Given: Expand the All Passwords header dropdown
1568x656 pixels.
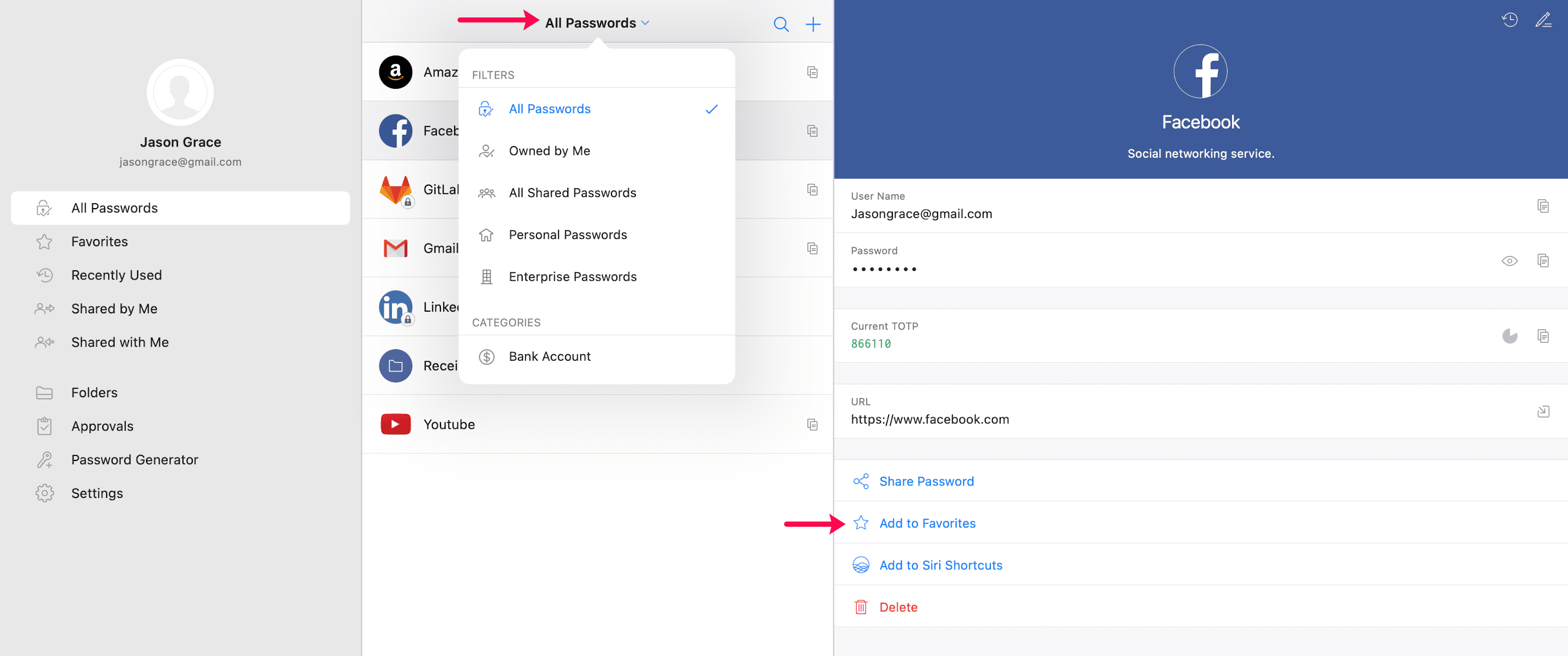Looking at the screenshot, I should click(x=597, y=23).
